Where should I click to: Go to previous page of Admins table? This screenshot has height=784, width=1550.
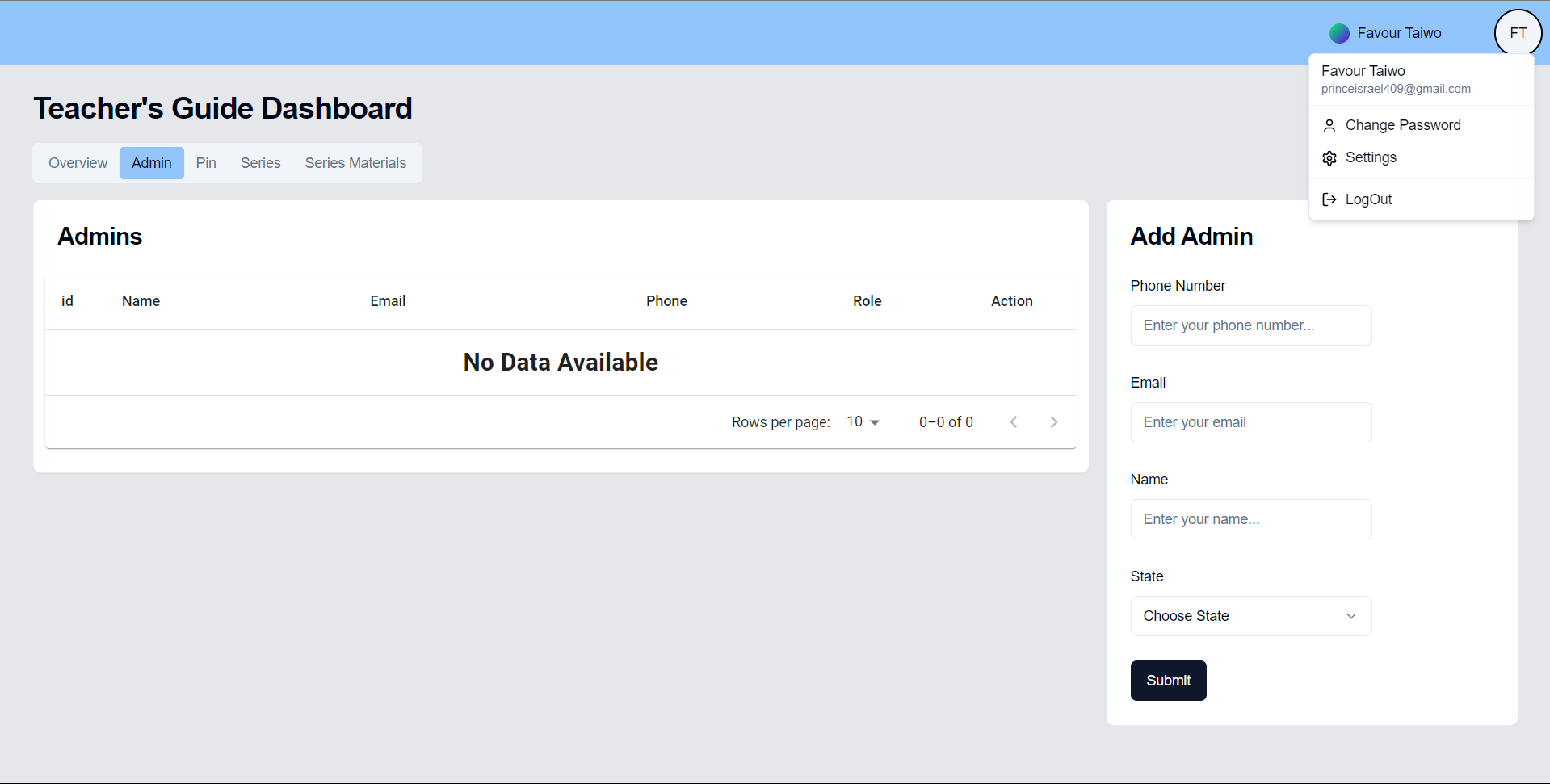tap(1014, 422)
